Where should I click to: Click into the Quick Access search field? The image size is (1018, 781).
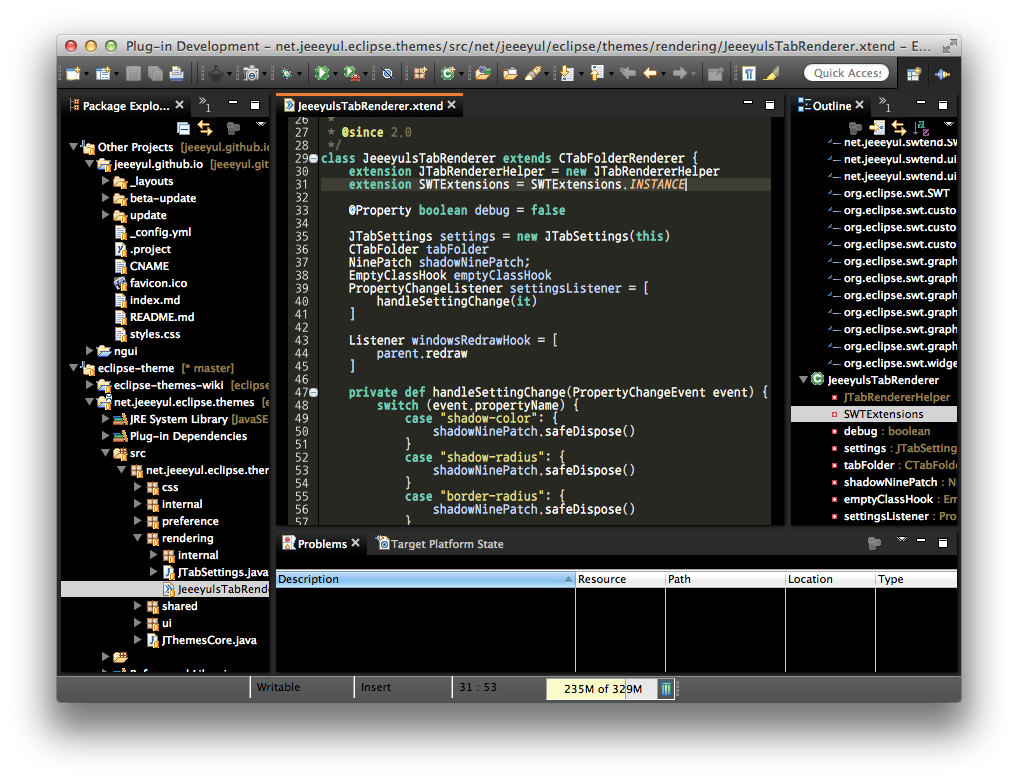(x=846, y=73)
